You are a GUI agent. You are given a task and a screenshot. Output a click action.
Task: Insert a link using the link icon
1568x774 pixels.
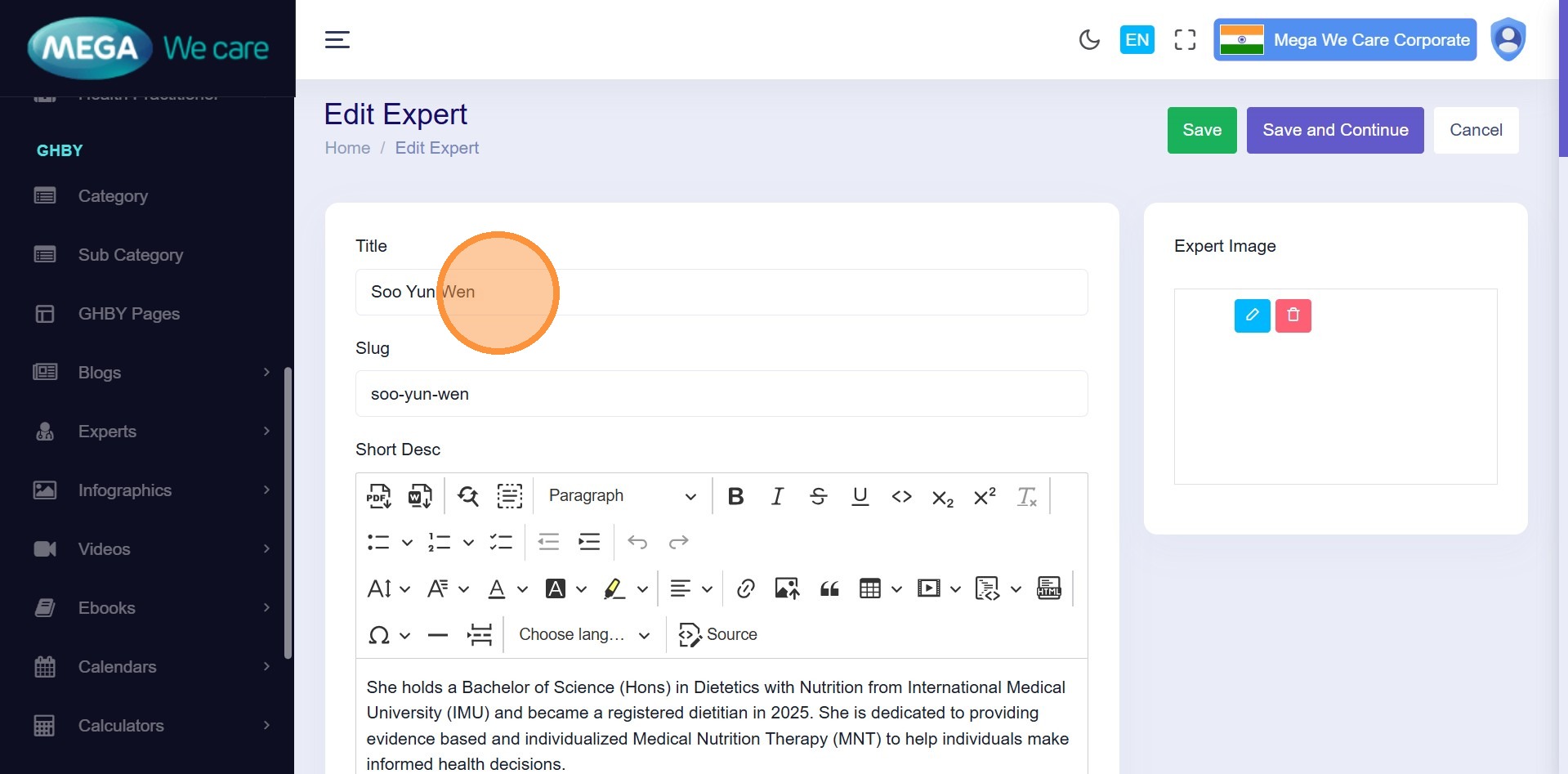pyautogui.click(x=745, y=588)
